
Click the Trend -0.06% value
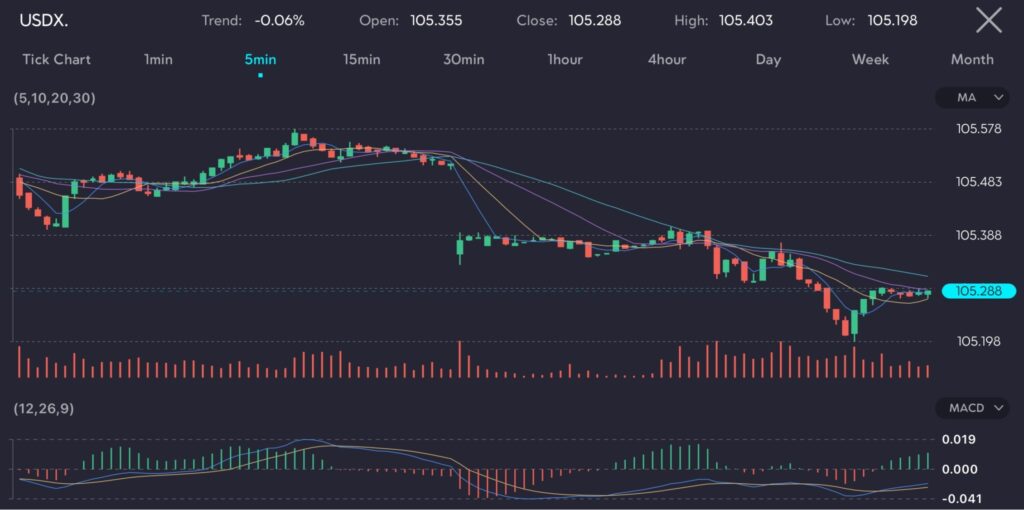280,20
